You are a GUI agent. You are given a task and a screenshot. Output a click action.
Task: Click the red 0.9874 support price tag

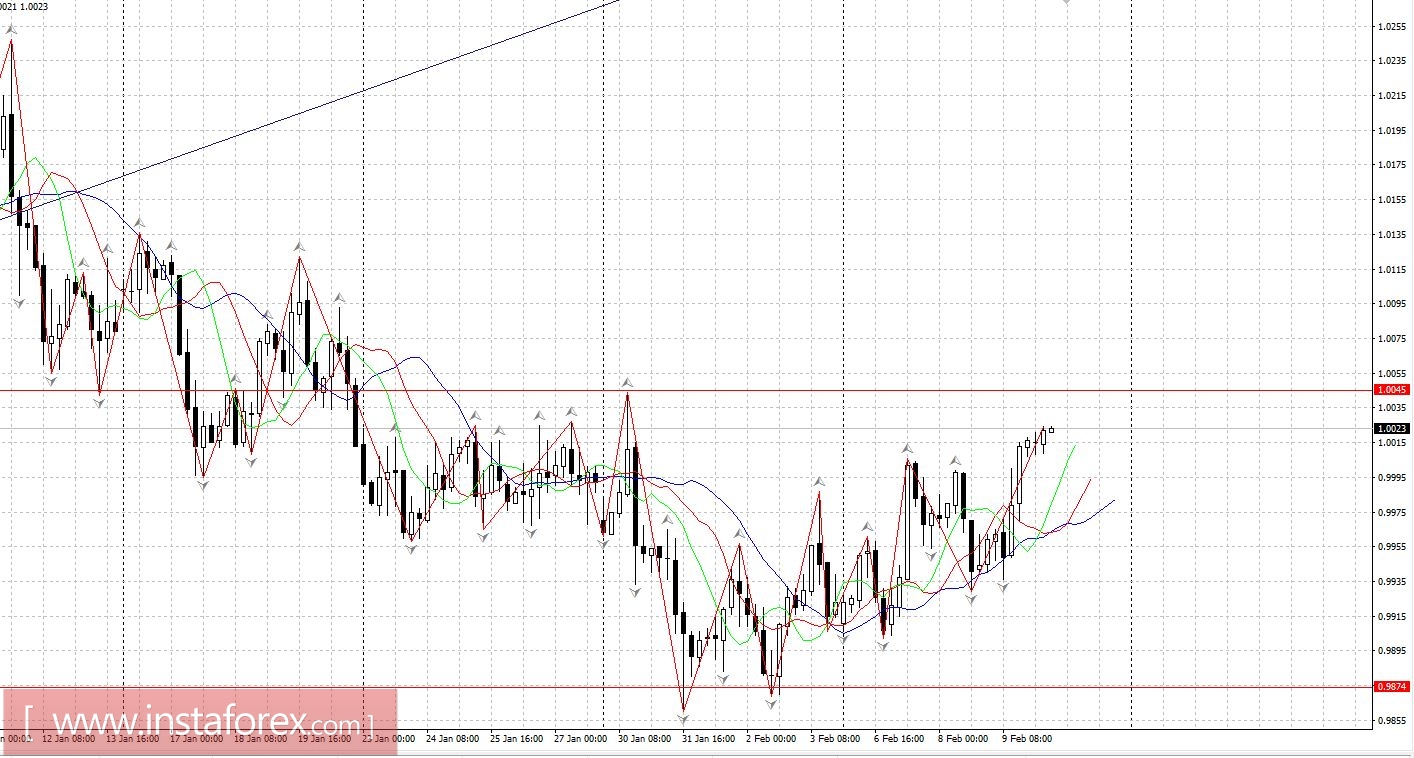(x=1392, y=687)
